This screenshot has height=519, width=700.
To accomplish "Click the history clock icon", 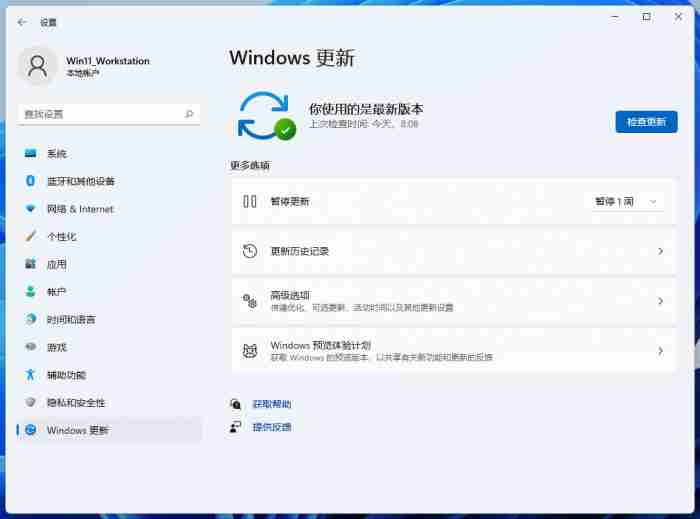I will pos(250,251).
